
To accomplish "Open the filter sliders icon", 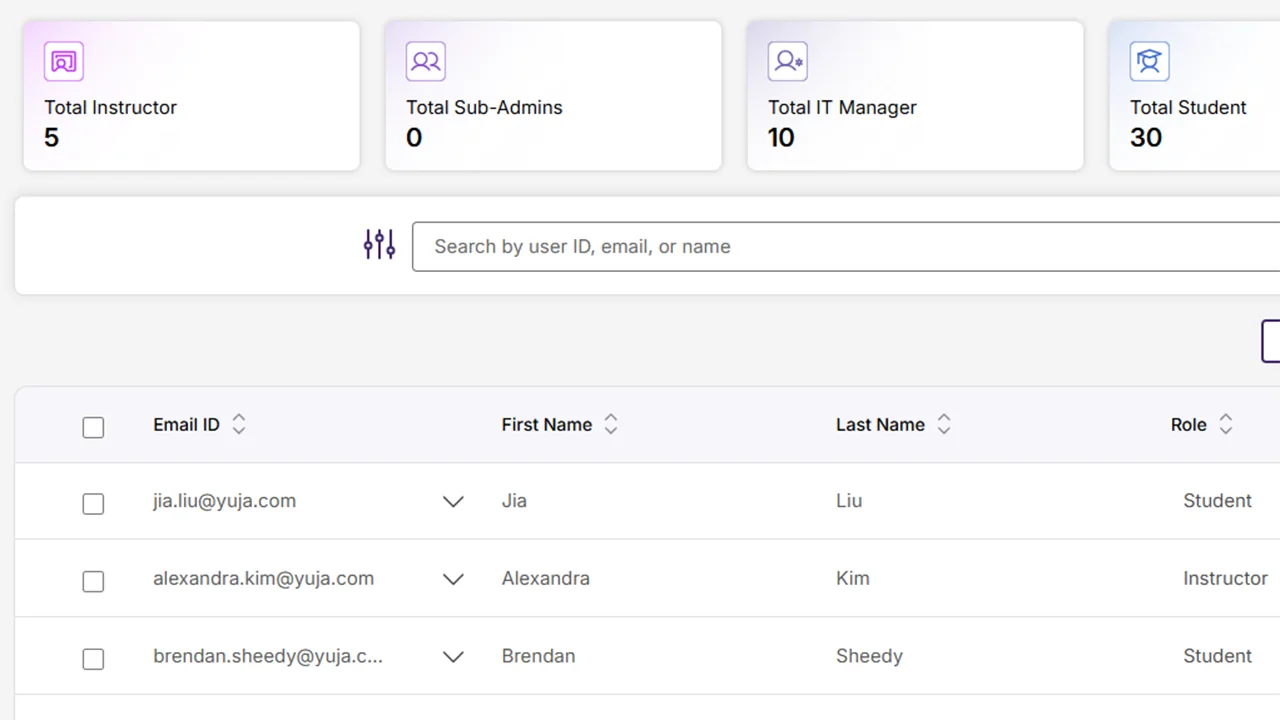I will pyautogui.click(x=379, y=245).
